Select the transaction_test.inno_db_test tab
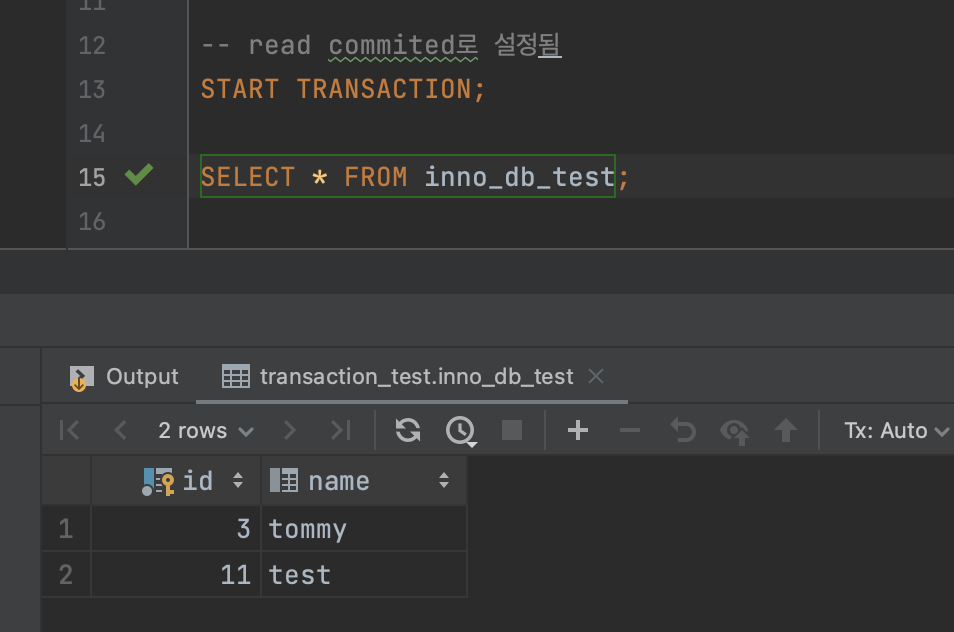The image size is (954, 632). (x=415, y=377)
